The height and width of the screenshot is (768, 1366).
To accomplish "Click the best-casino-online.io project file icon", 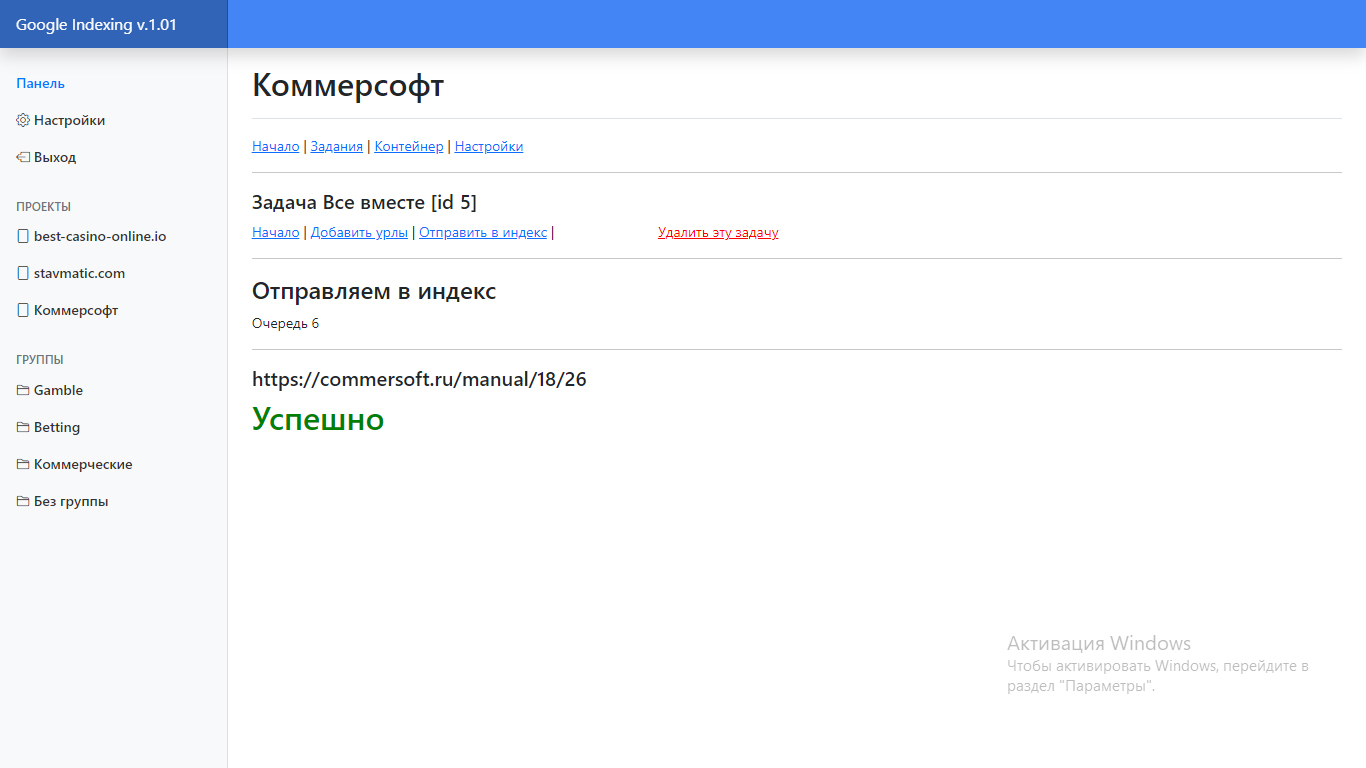I will tap(23, 236).
